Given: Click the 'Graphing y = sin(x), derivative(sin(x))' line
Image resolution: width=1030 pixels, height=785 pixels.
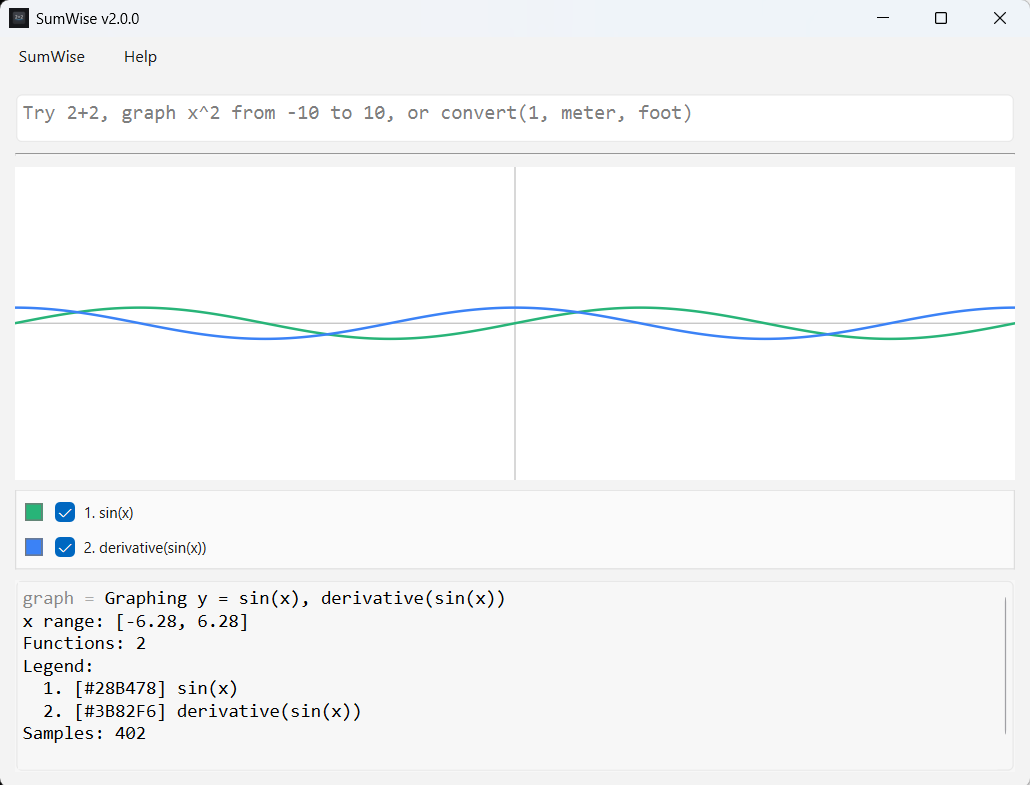Looking at the screenshot, I should tap(305, 598).
